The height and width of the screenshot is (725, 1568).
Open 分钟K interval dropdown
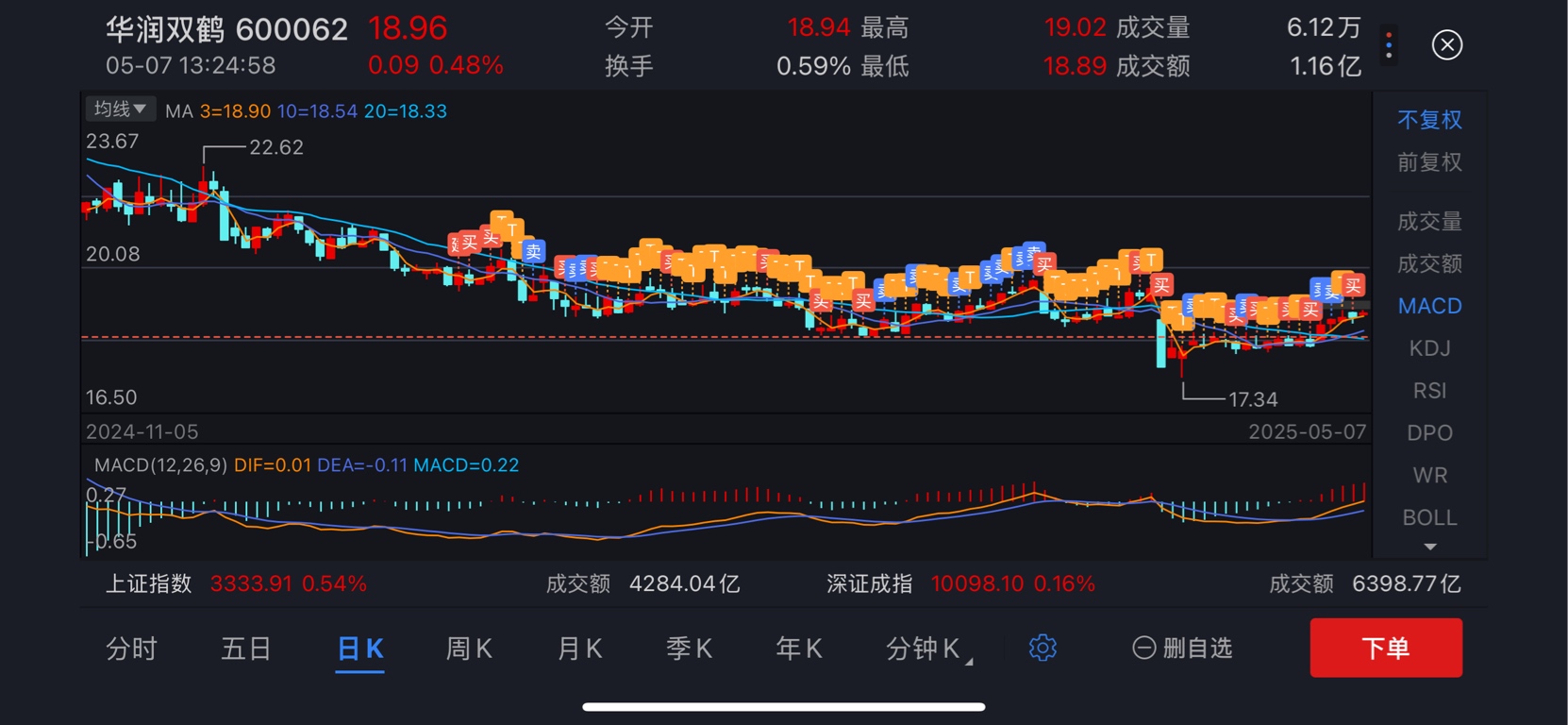click(928, 649)
